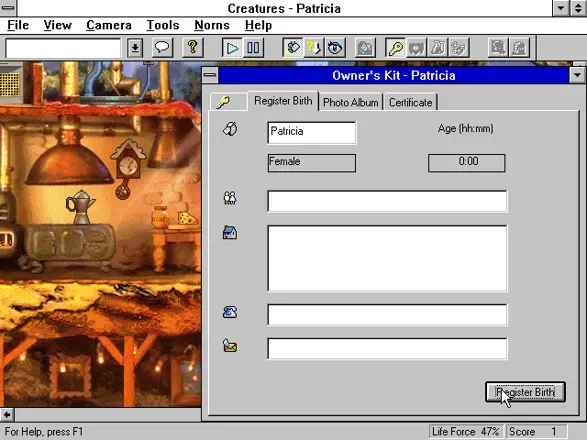Click the coffee pot on the stove
The width and height of the screenshot is (587, 440).
pyautogui.click(x=81, y=207)
